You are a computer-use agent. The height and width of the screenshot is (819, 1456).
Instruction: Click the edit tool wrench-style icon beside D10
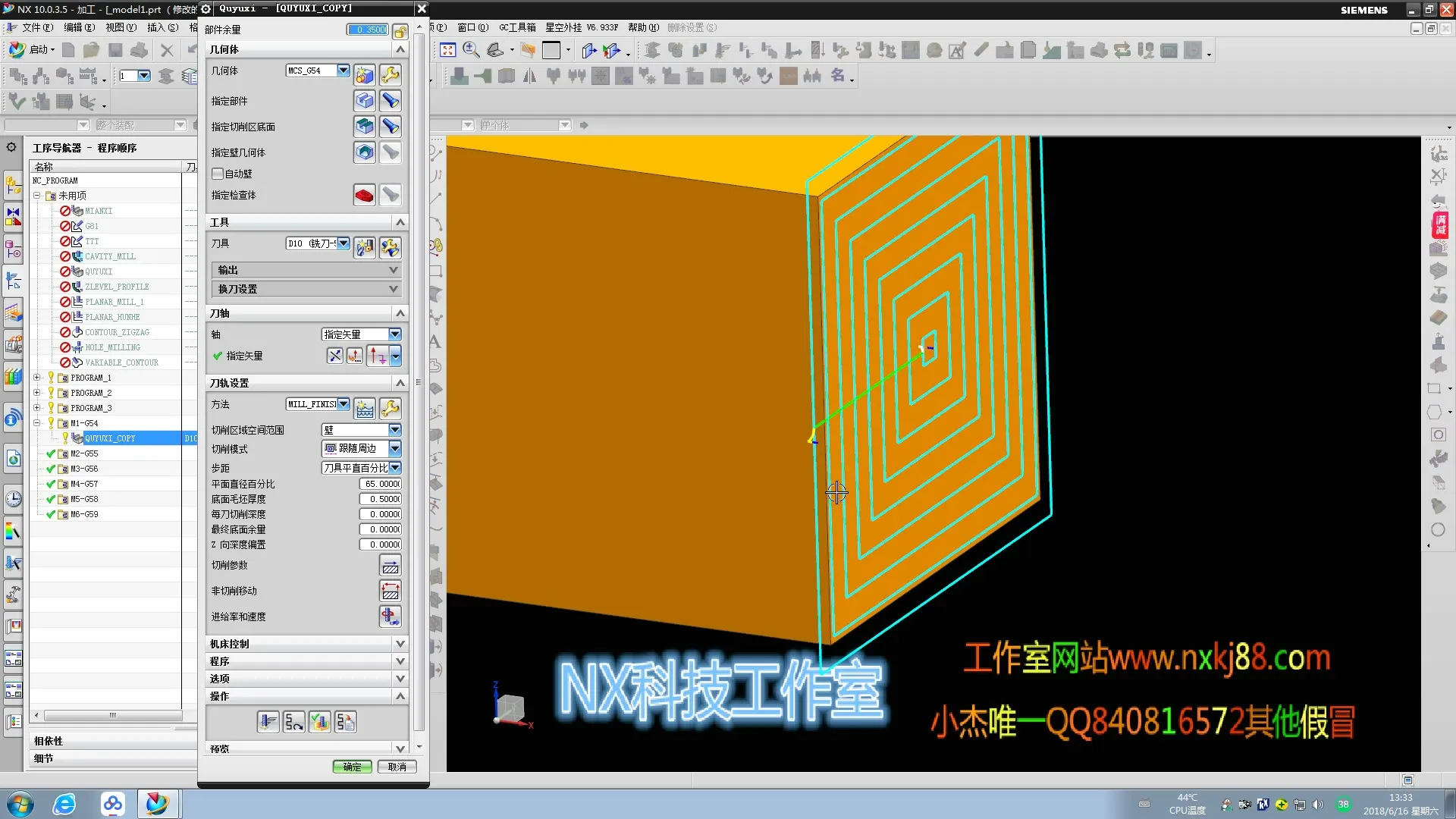coord(390,247)
